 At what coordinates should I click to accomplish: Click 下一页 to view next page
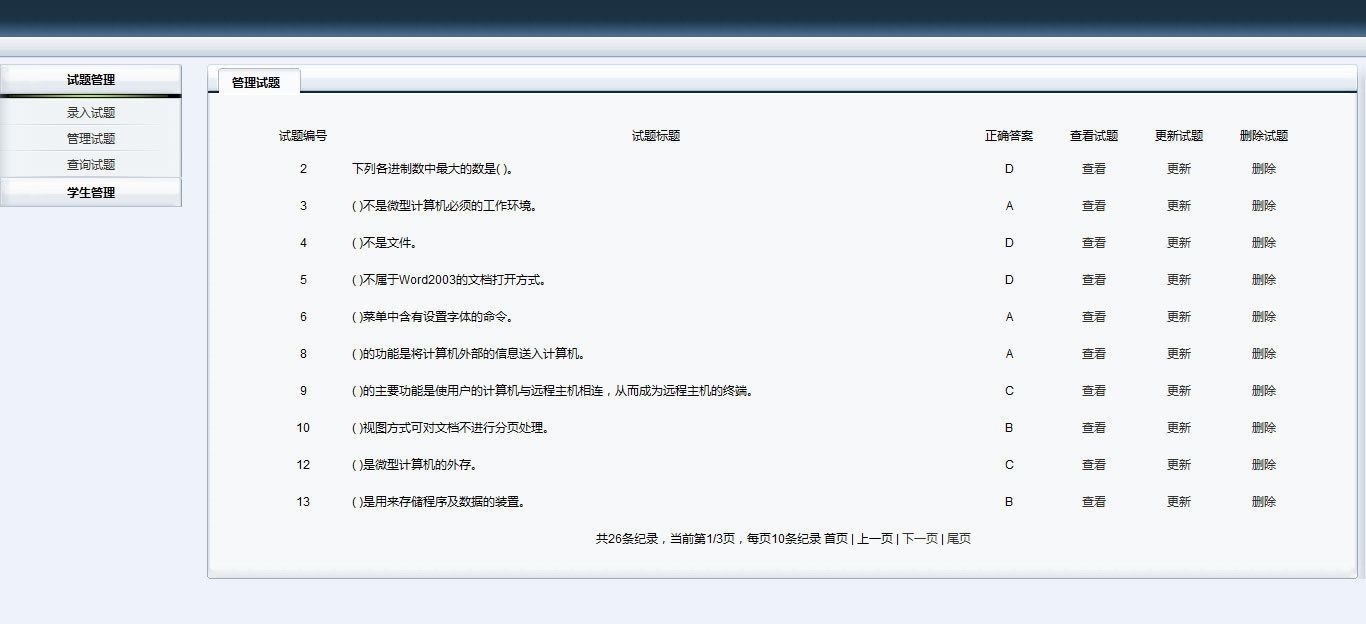pyautogui.click(x=919, y=538)
